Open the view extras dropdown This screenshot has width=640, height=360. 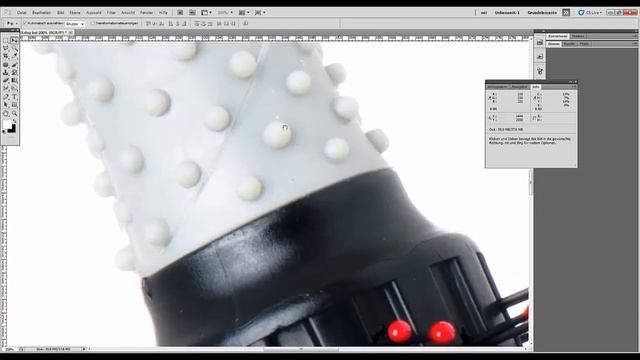(207, 13)
